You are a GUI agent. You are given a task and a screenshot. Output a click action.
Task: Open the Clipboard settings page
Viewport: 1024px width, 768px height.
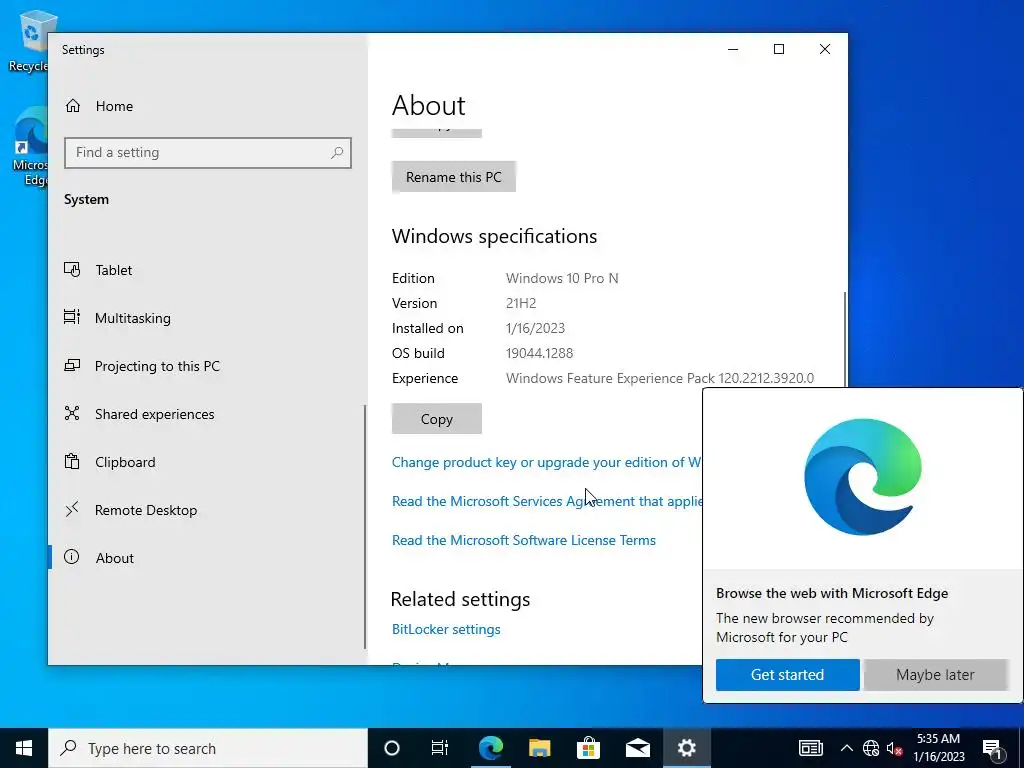coord(206,462)
